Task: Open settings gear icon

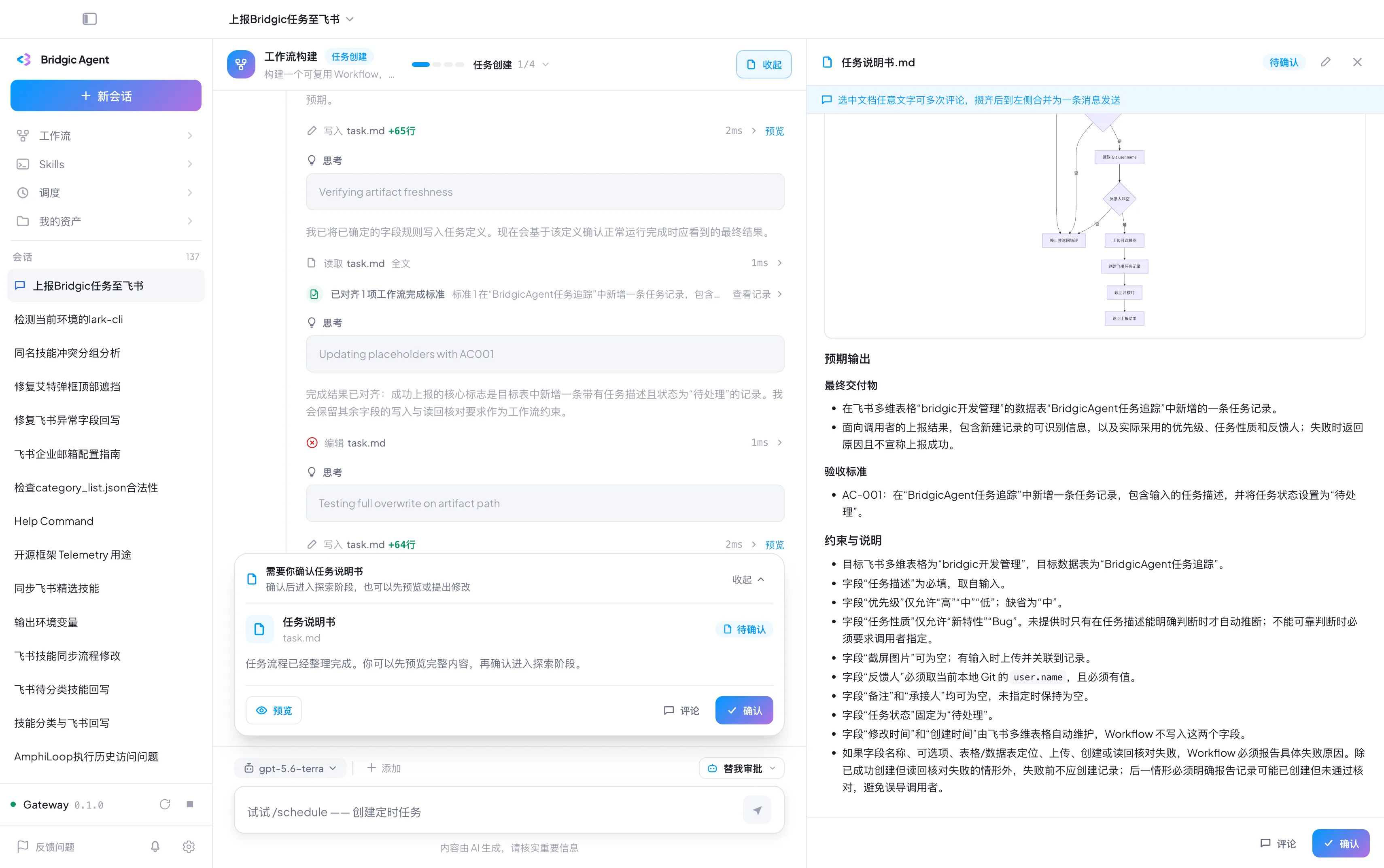Action: pos(188,847)
